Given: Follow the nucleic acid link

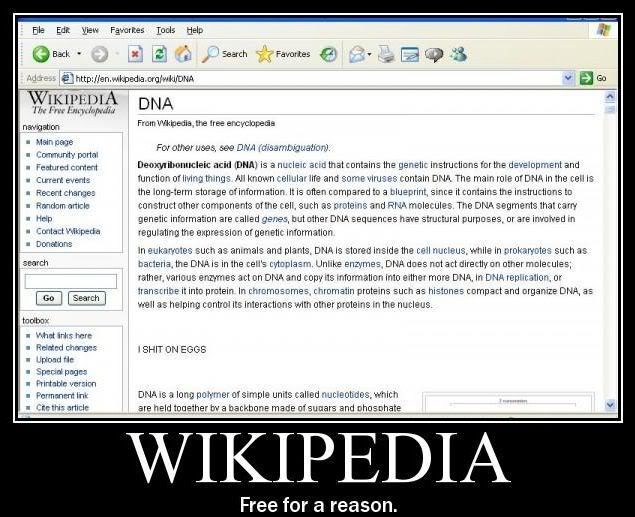Looking at the screenshot, I should pos(301,165).
